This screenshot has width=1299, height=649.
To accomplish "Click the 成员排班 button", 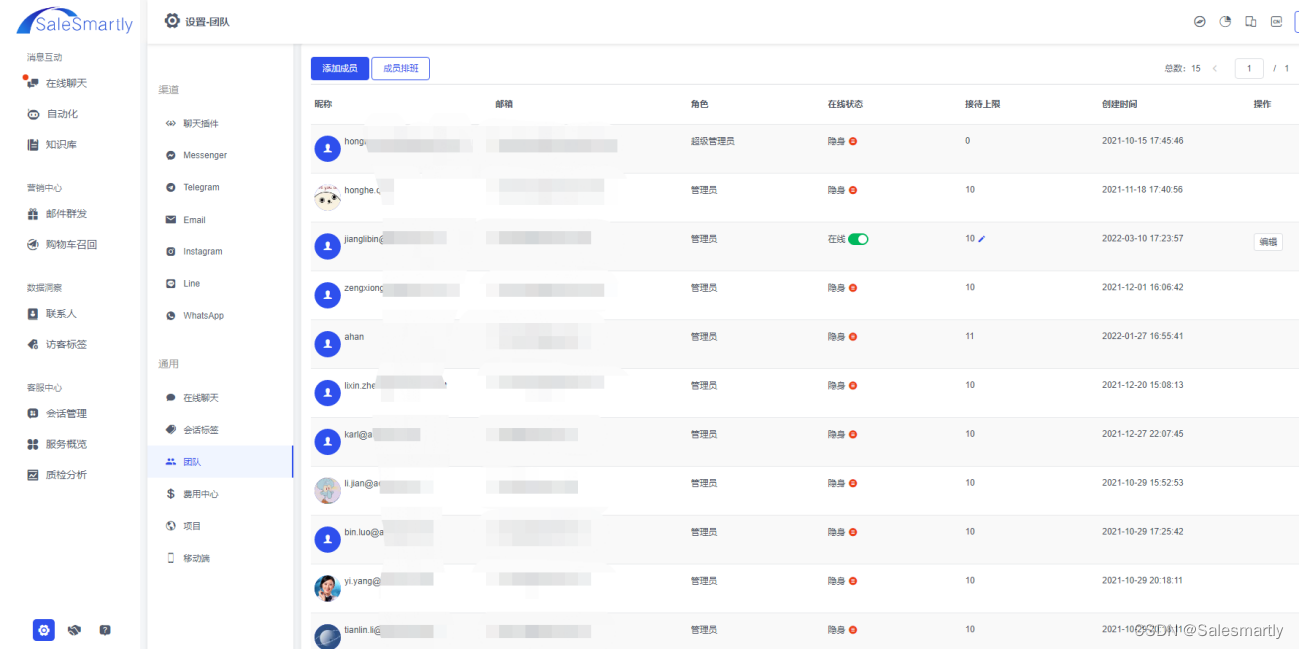I will (400, 68).
